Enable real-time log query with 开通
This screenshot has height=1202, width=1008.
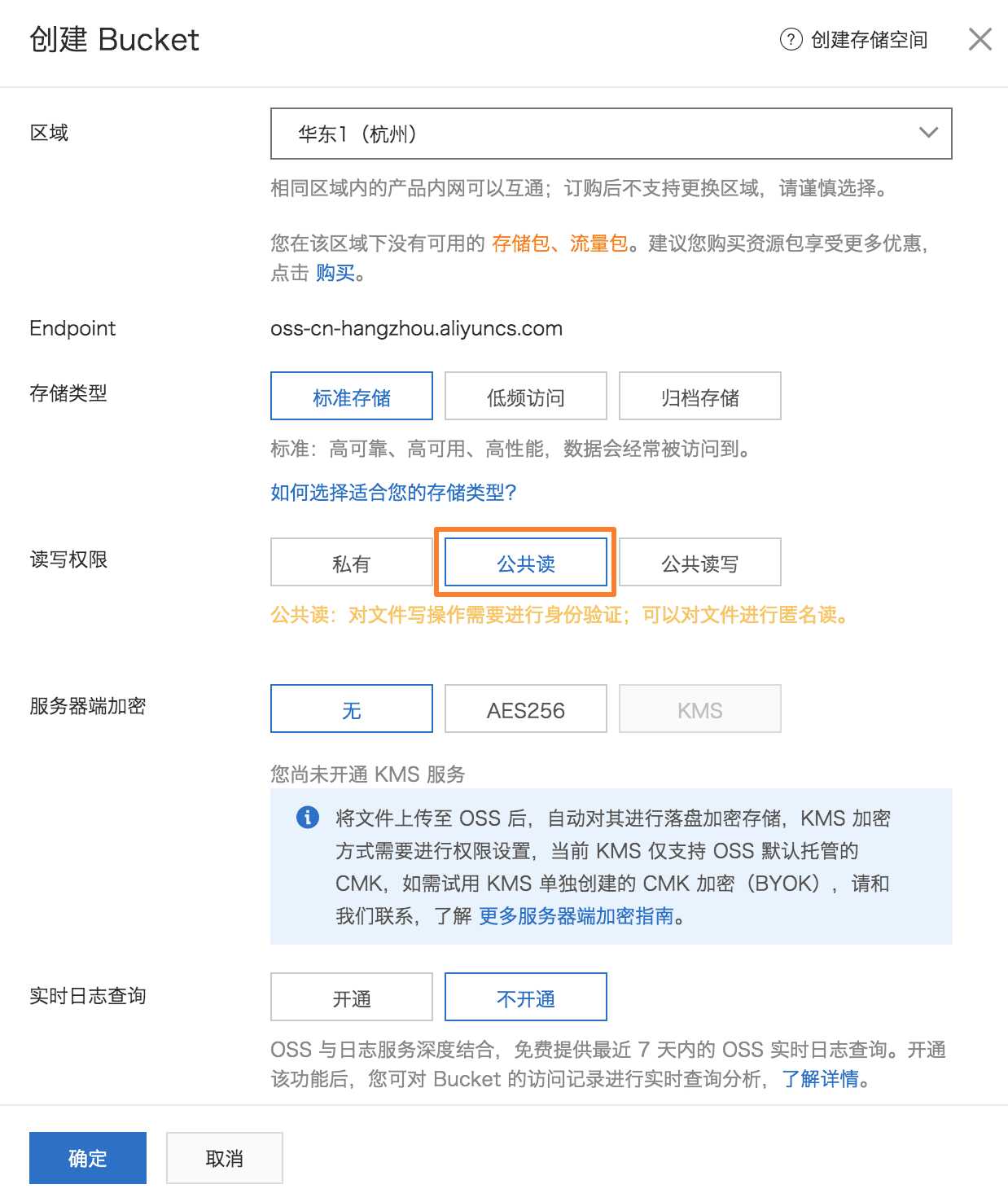352,998
